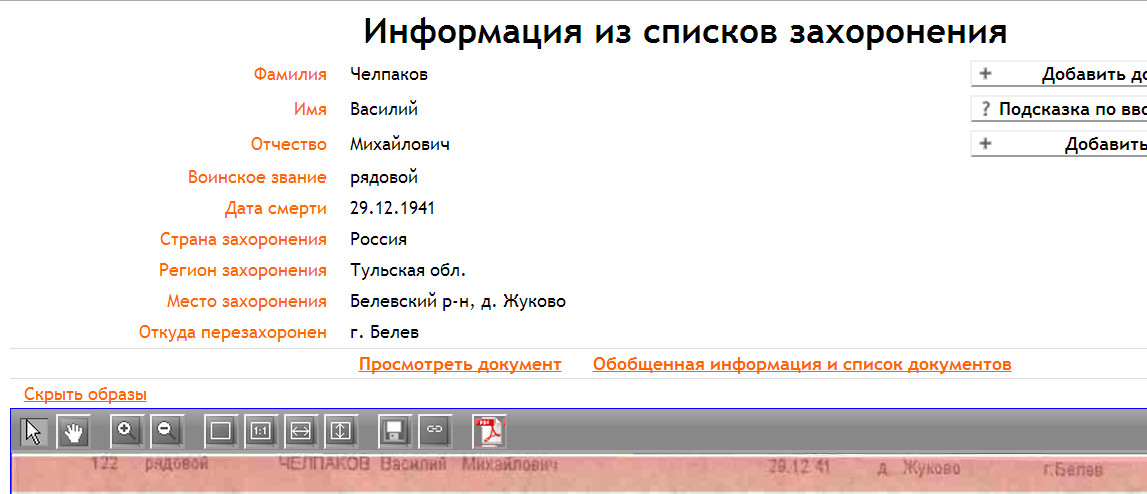Select the arrow pointer tool
Viewport: 1147px width, 494px height.
click(34, 431)
